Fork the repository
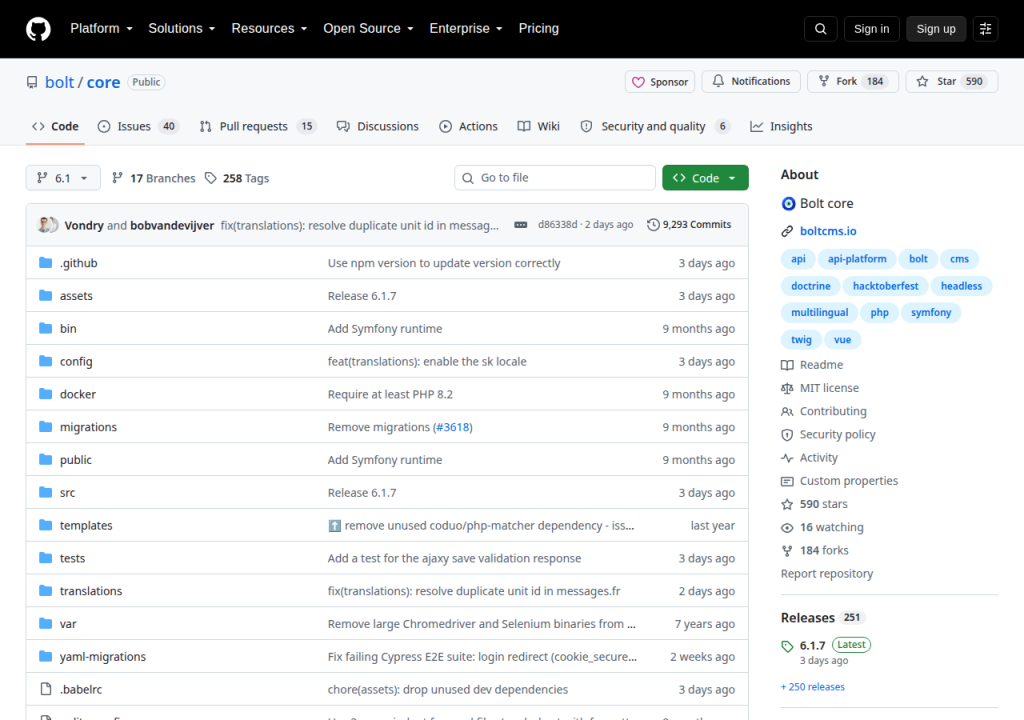Screen dimensions: 1024x720 853,82
